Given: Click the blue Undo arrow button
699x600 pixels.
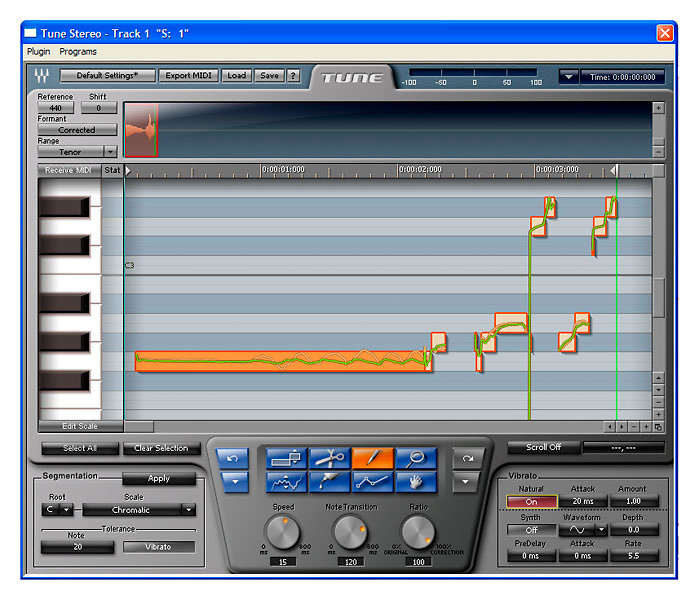Looking at the screenshot, I should pyautogui.click(x=232, y=458).
